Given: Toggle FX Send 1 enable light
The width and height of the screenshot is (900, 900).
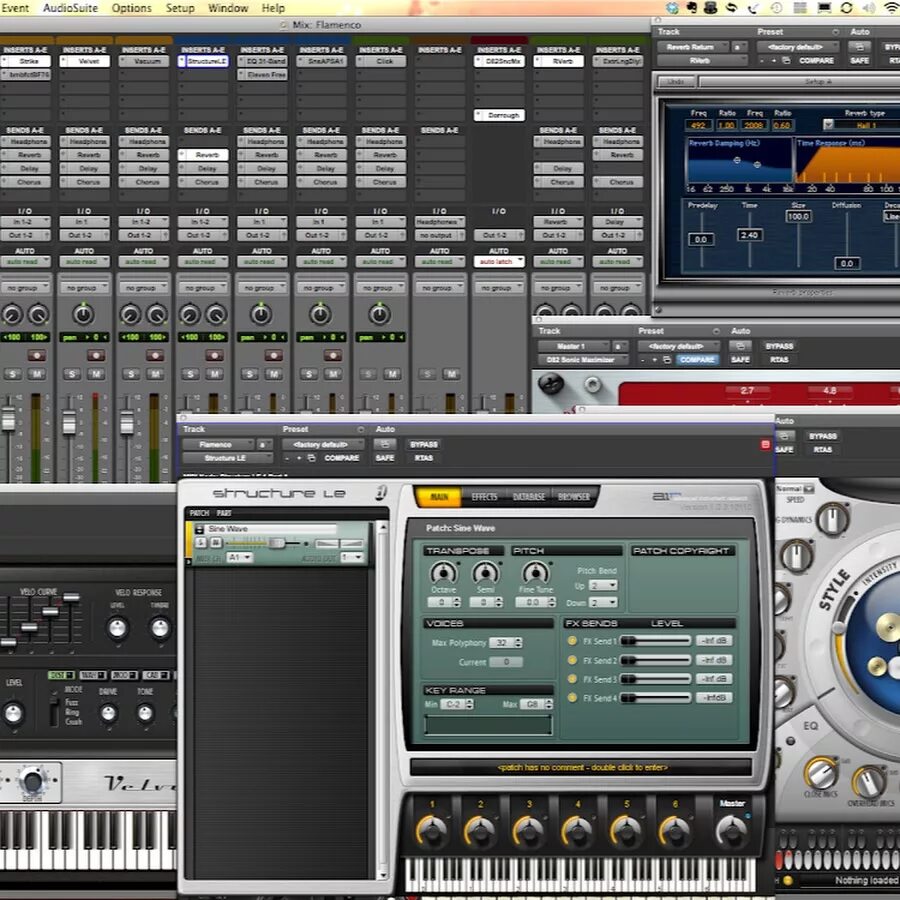Looking at the screenshot, I should (x=572, y=641).
